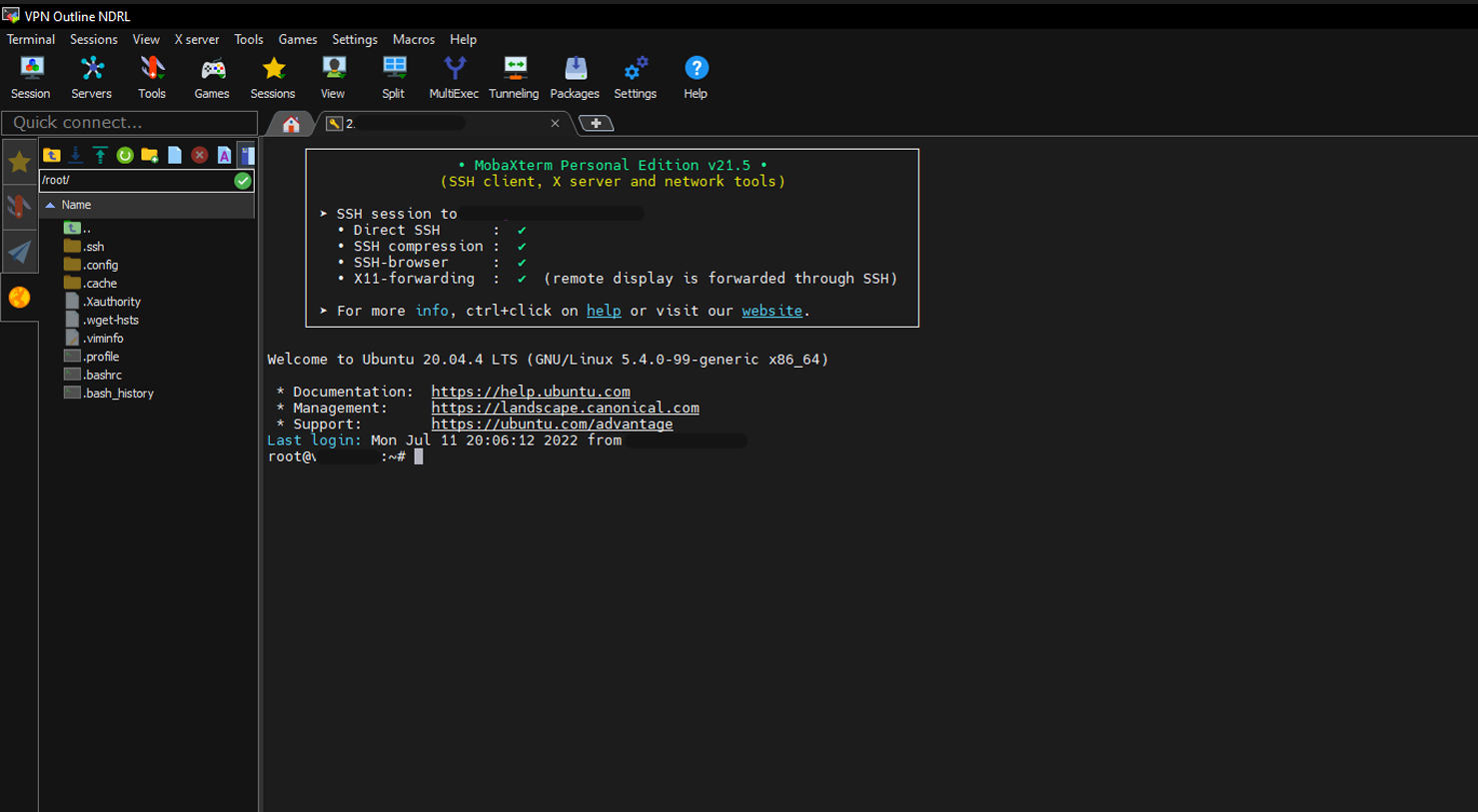Open the https://help.ubuntu.com link
This screenshot has height=812, width=1478.
pos(531,392)
